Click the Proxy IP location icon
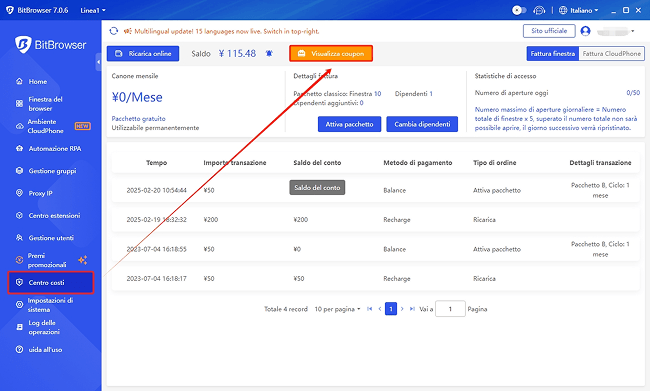Viewport: 650px width, 391px height. (19, 193)
